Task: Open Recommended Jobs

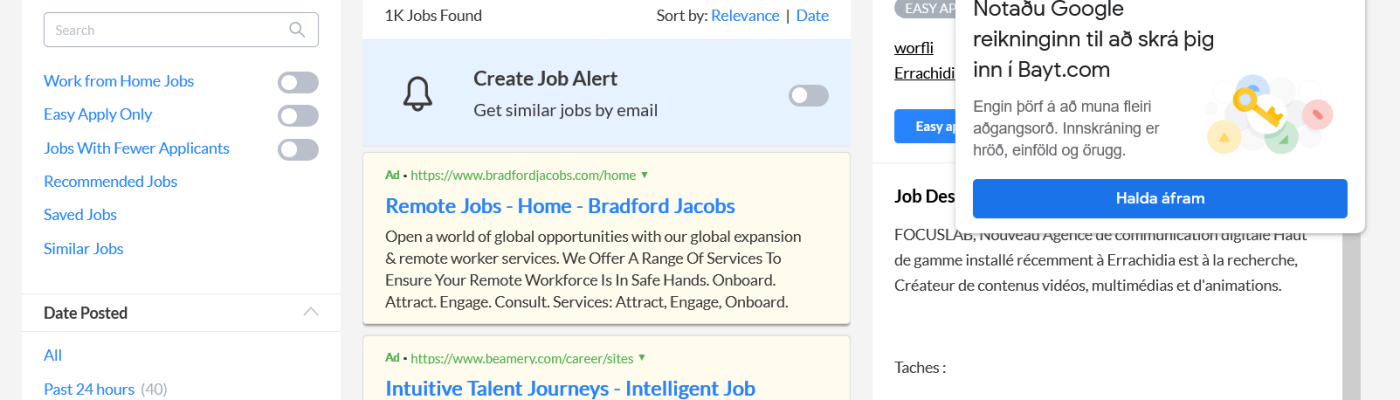Action: (x=110, y=181)
